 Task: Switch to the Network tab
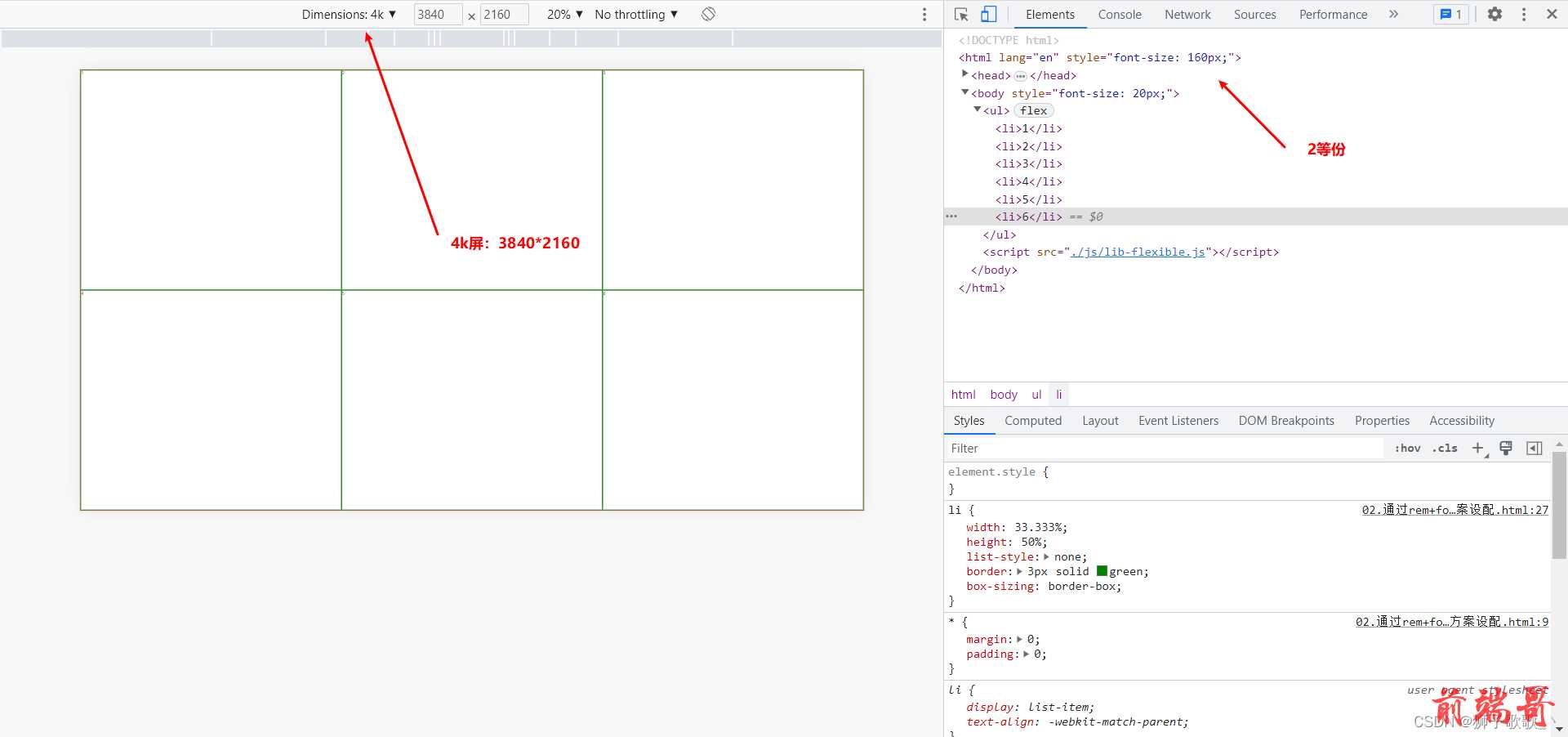coord(1187,14)
